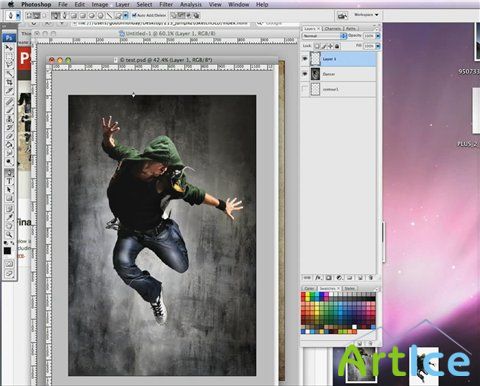Open the Image menu
The width and height of the screenshot is (480, 386).
point(100,4)
